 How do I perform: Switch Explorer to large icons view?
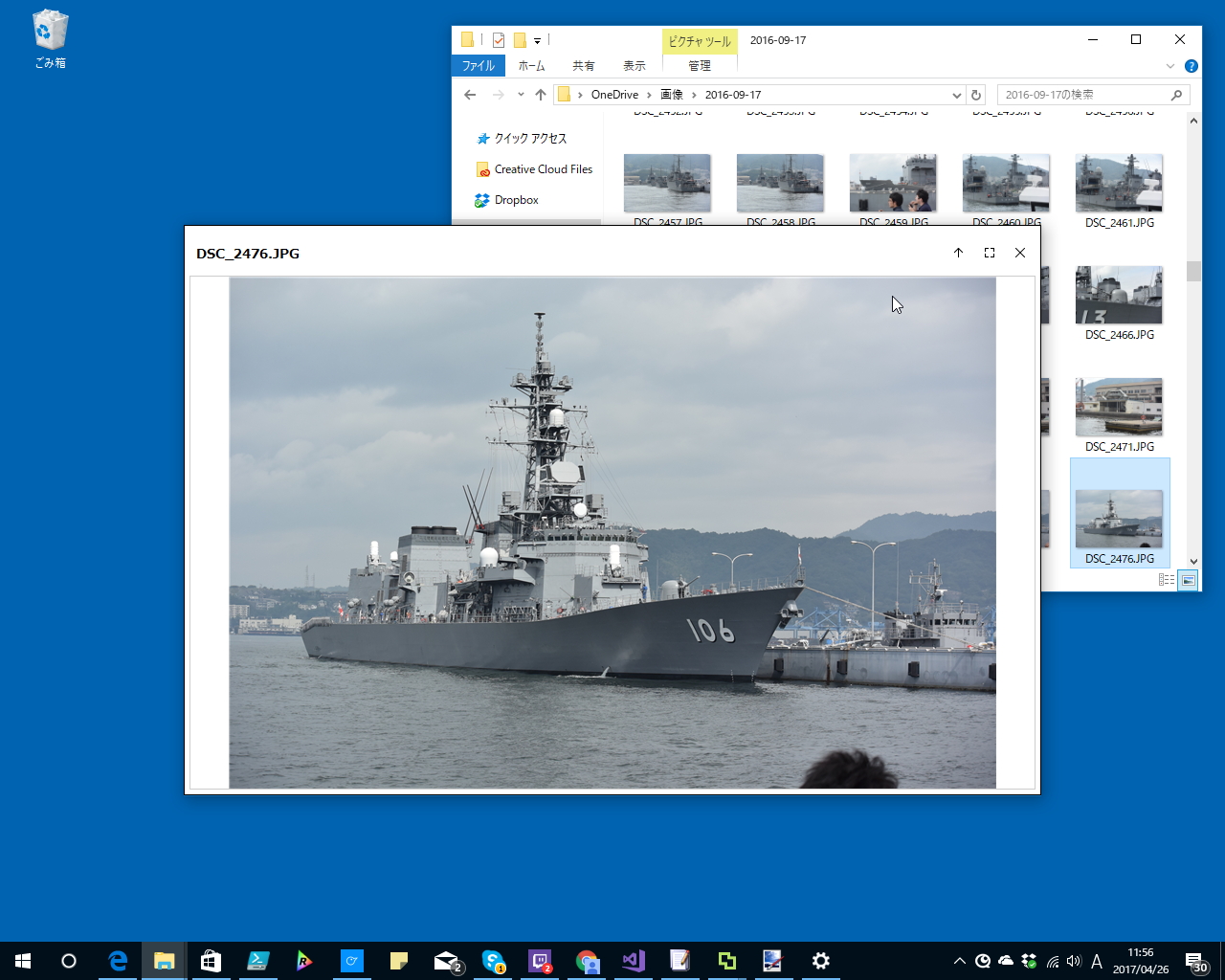coord(1188,580)
